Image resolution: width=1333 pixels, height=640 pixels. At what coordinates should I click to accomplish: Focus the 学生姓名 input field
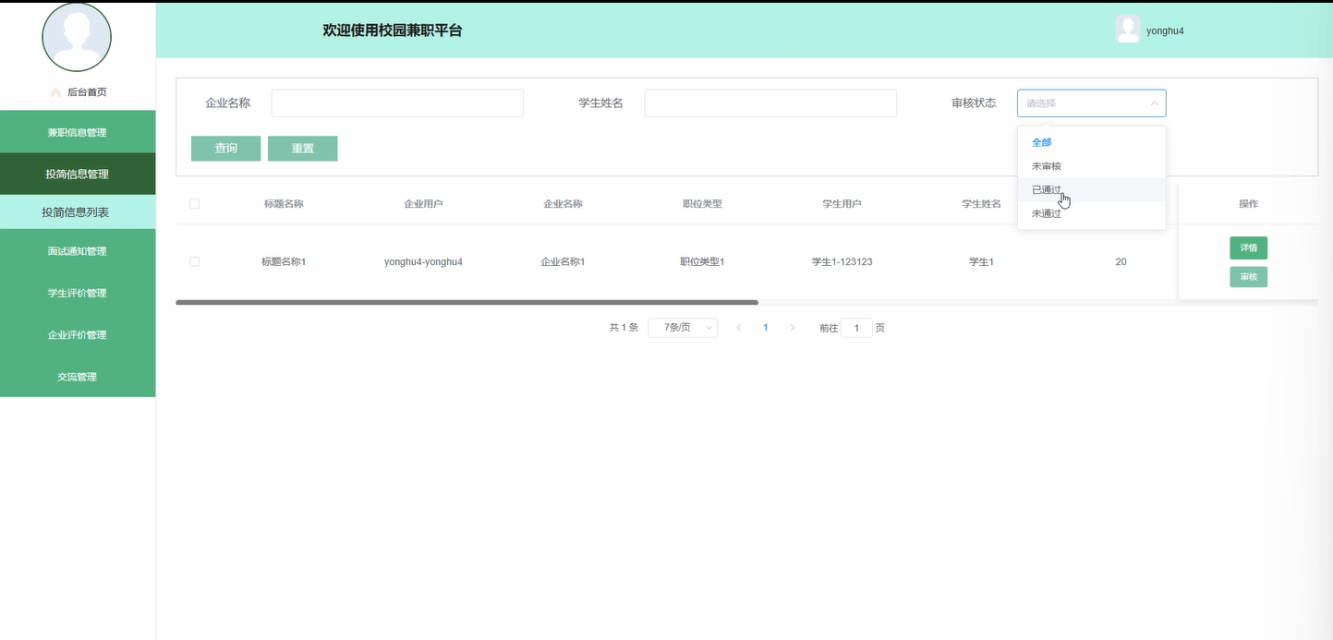pyautogui.click(x=770, y=103)
